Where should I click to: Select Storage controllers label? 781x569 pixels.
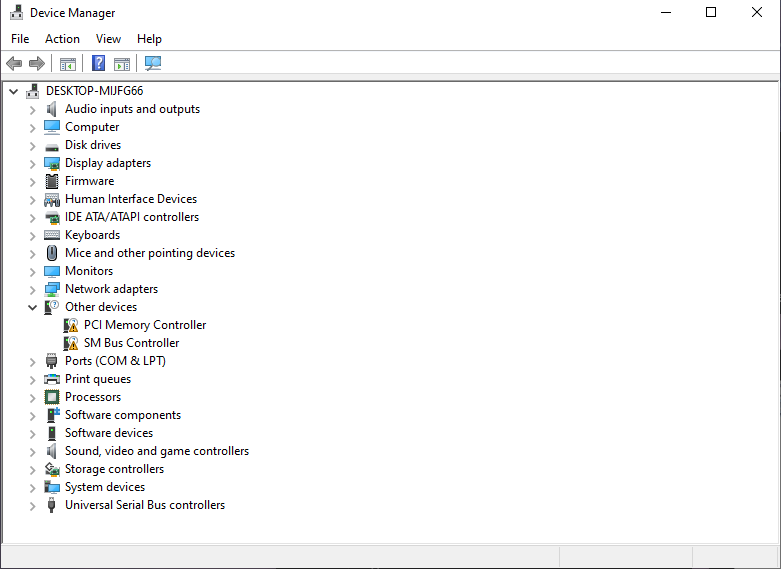click(x=115, y=469)
